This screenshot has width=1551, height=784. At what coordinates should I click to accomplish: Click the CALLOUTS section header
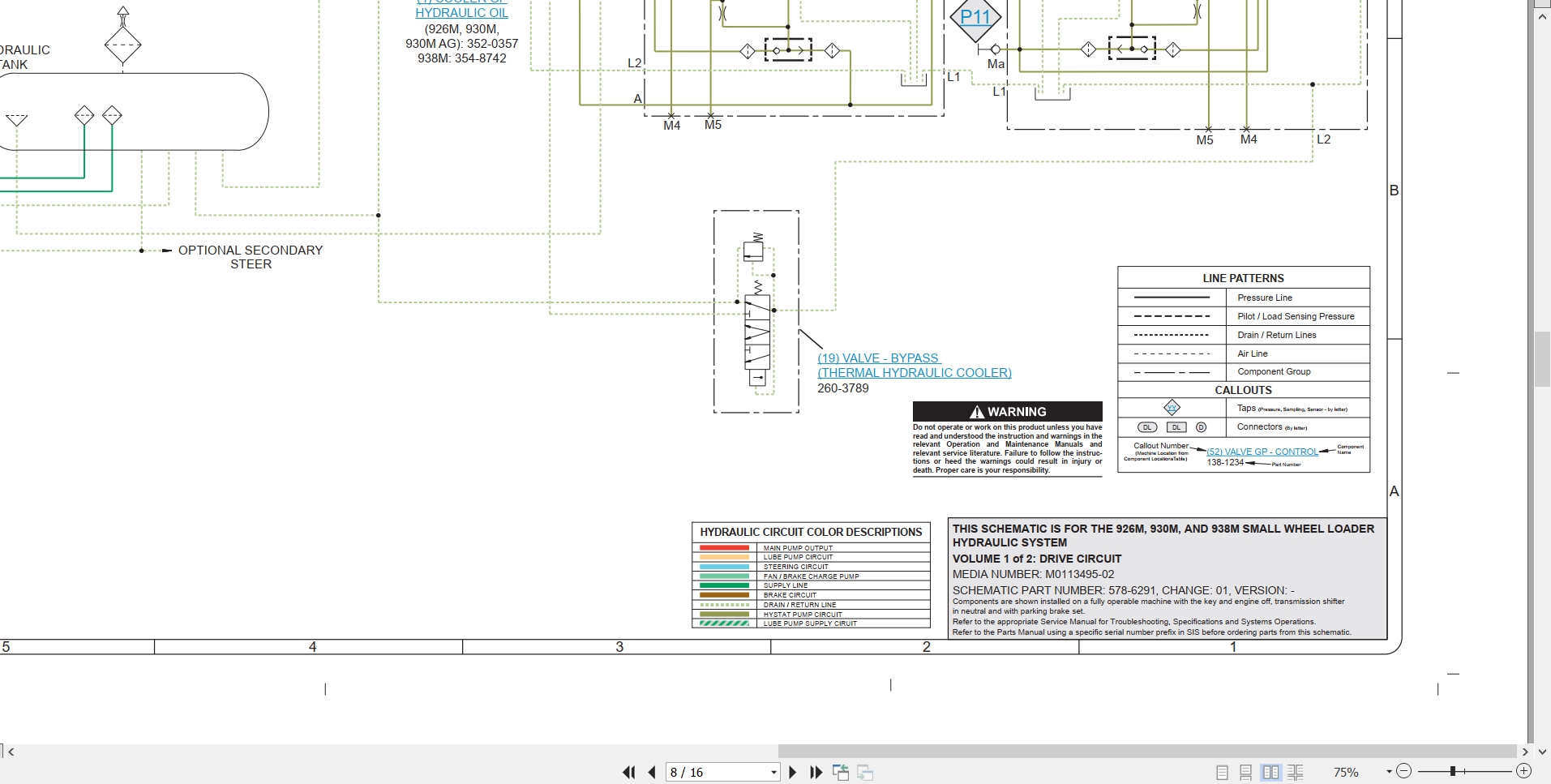click(x=1244, y=390)
